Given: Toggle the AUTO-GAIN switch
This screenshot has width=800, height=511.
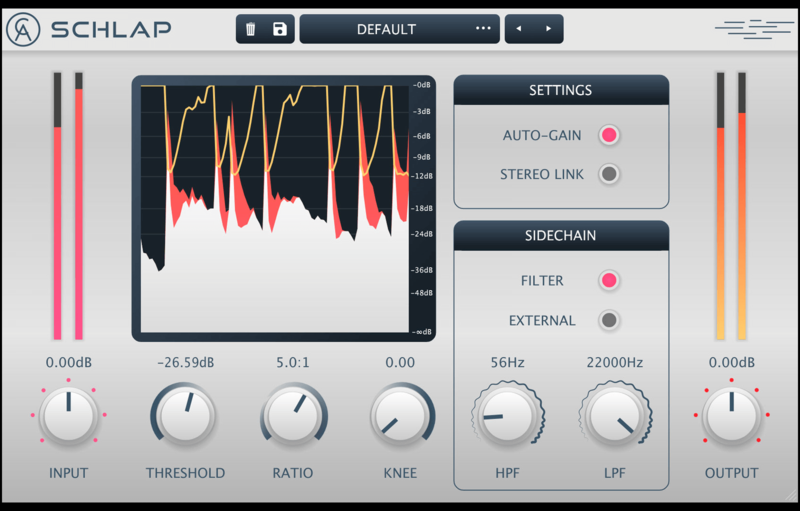Looking at the screenshot, I should 609,135.
